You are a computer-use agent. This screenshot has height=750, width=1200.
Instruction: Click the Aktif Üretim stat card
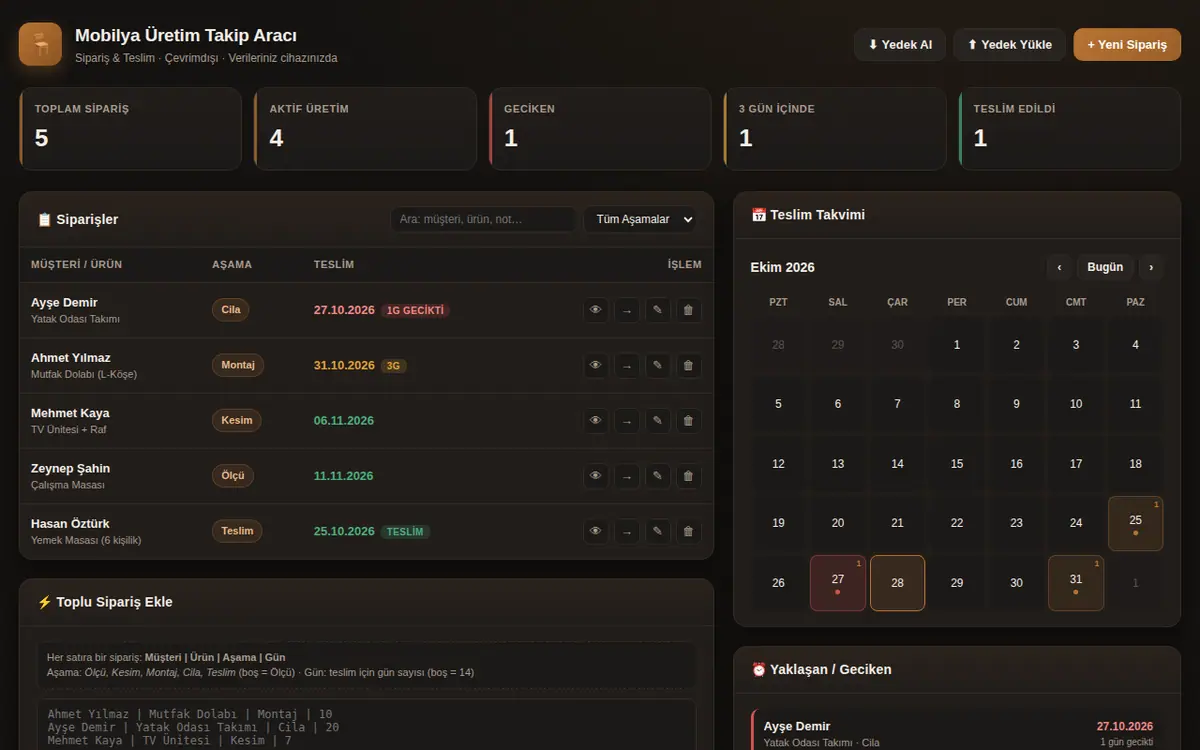pos(365,129)
